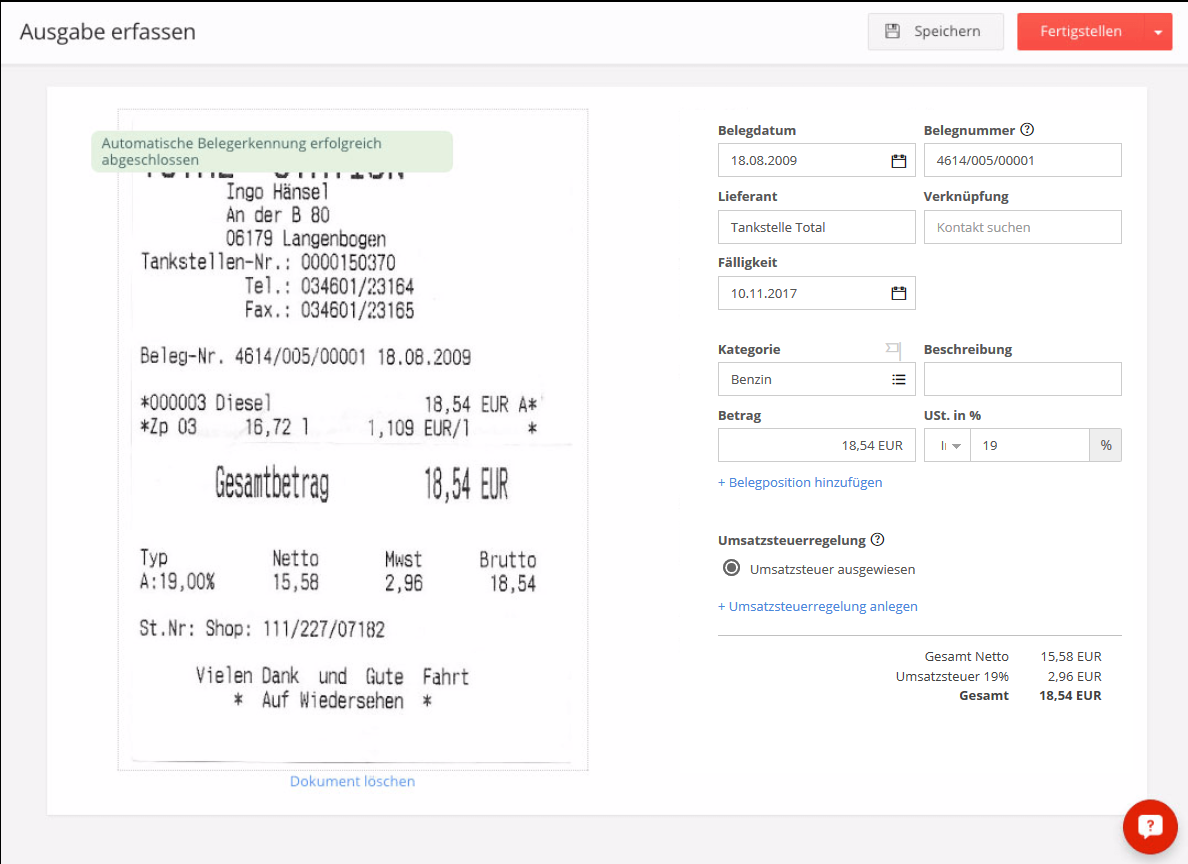The image size is (1188, 864).
Task: Open the Fälligkeit calendar picker icon
Action: pyautogui.click(x=898, y=293)
